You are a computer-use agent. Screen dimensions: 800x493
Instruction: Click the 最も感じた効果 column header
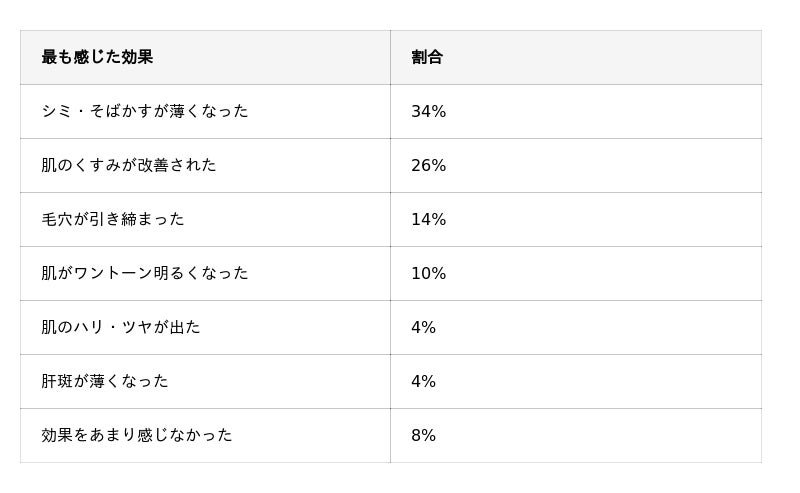tap(97, 57)
